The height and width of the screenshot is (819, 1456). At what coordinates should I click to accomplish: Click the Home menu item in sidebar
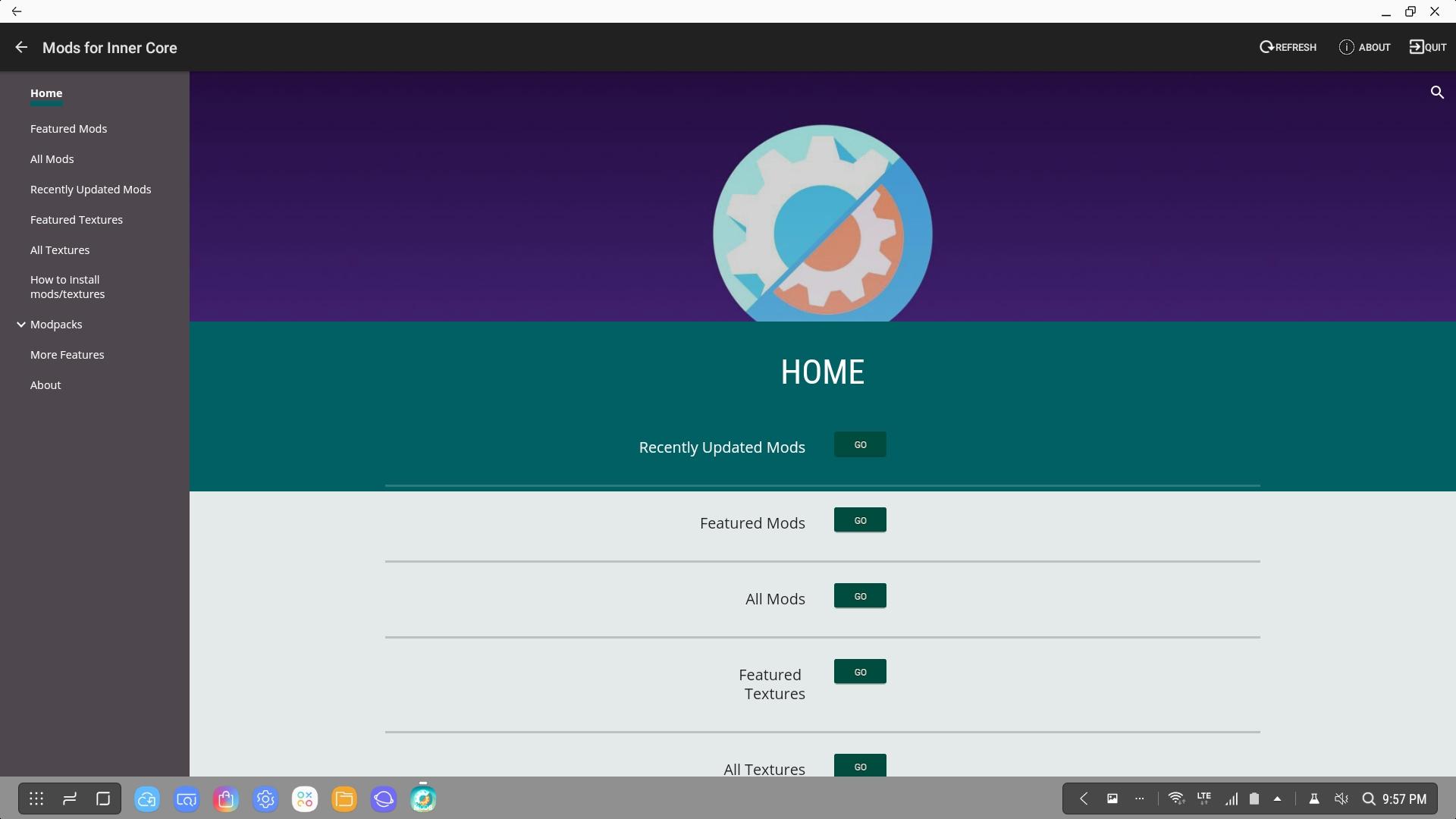point(46,93)
